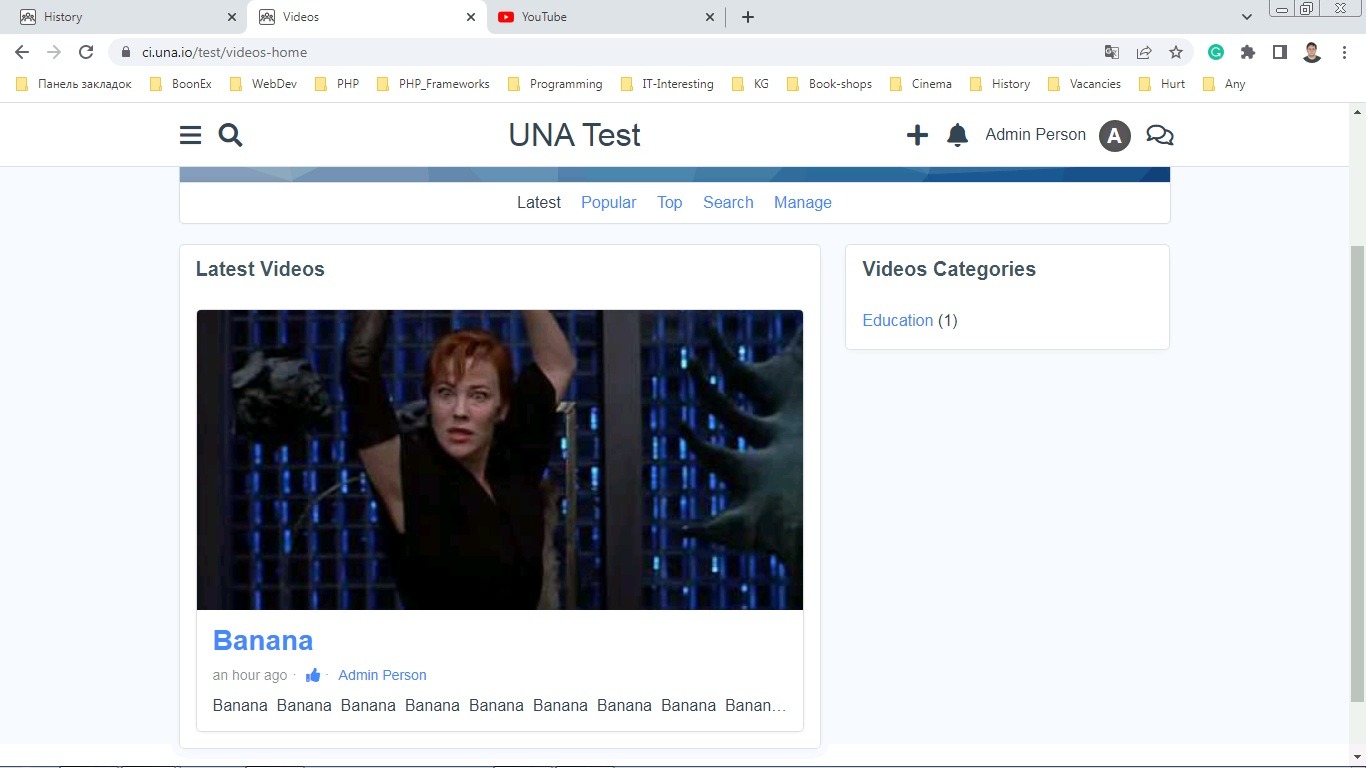Bookmark this page with the star icon
1366x768 pixels.
click(x=1176, y=52)
